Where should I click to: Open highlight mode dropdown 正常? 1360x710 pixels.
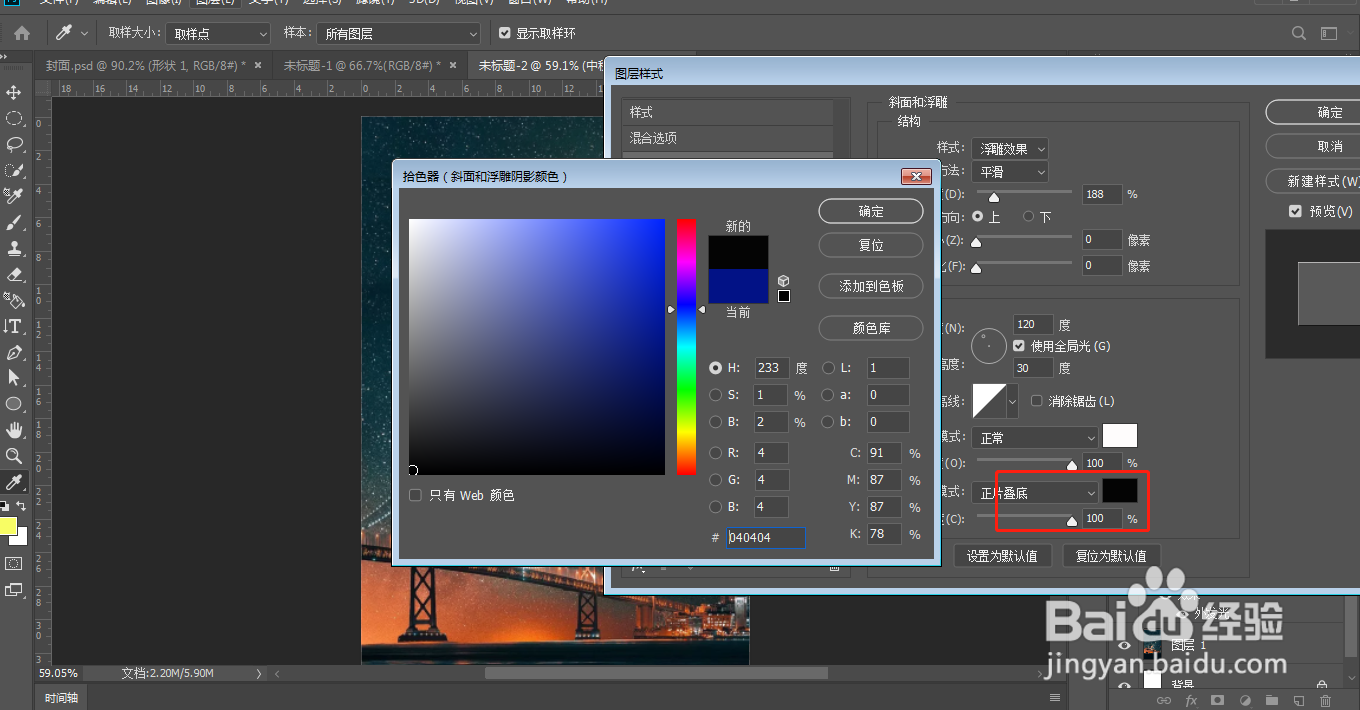[x=1035, y=438]
